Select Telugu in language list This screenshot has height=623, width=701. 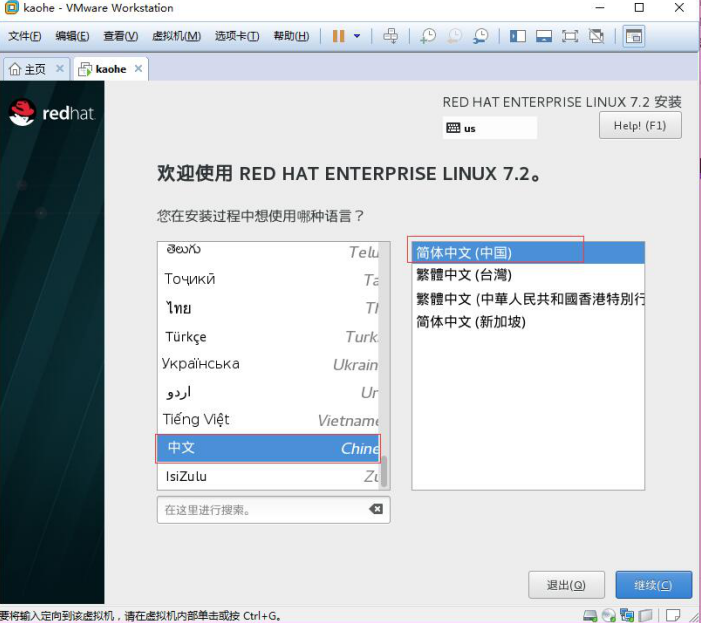coord(268,252)
